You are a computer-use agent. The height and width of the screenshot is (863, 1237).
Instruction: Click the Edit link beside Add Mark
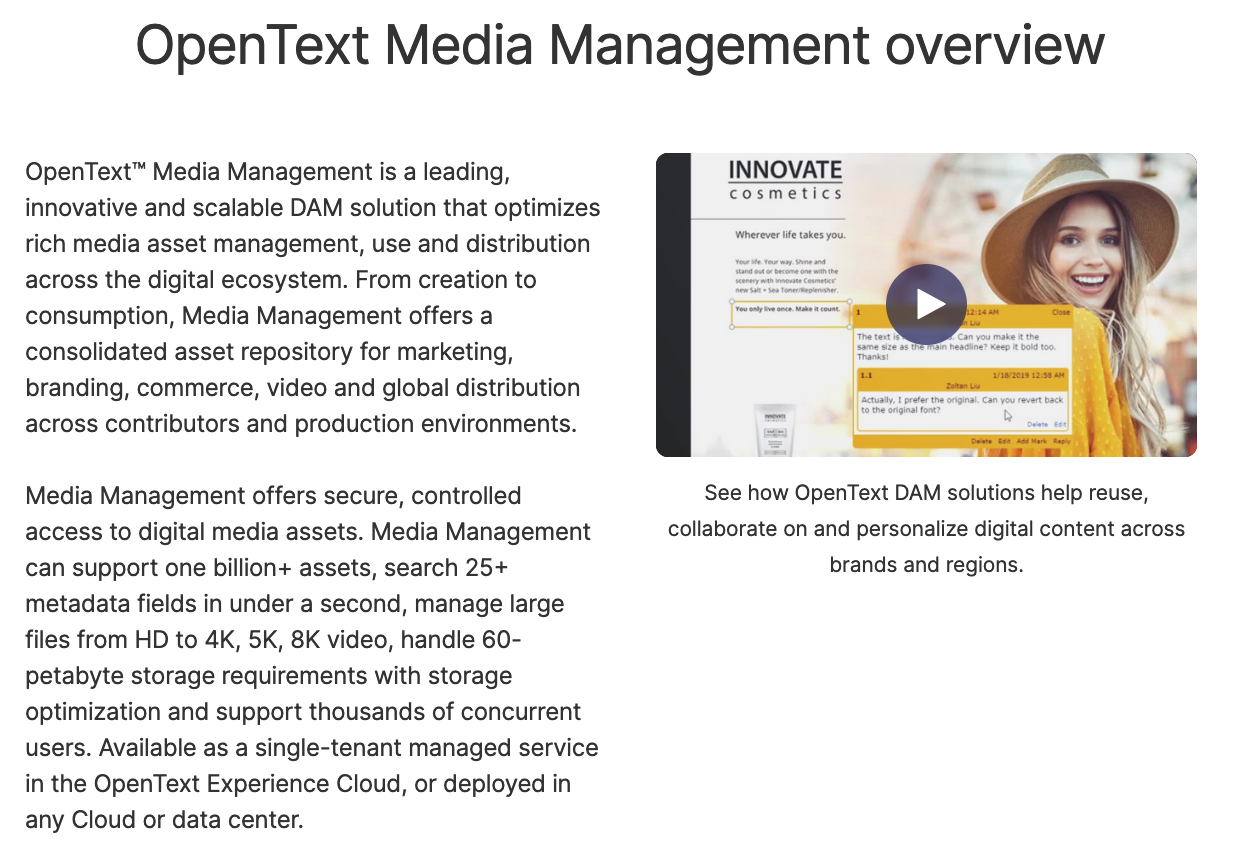pyautogui.click(x=1004, y=441)
